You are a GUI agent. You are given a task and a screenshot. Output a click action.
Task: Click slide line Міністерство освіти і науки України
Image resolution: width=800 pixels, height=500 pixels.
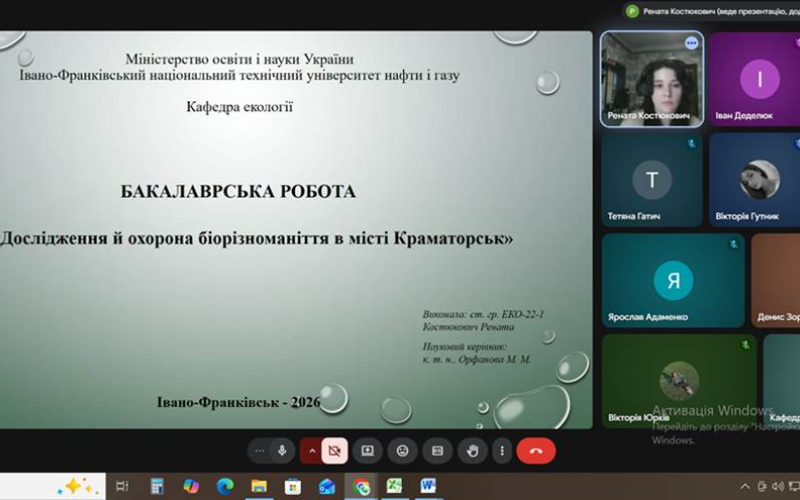click(x=239, y=59)
